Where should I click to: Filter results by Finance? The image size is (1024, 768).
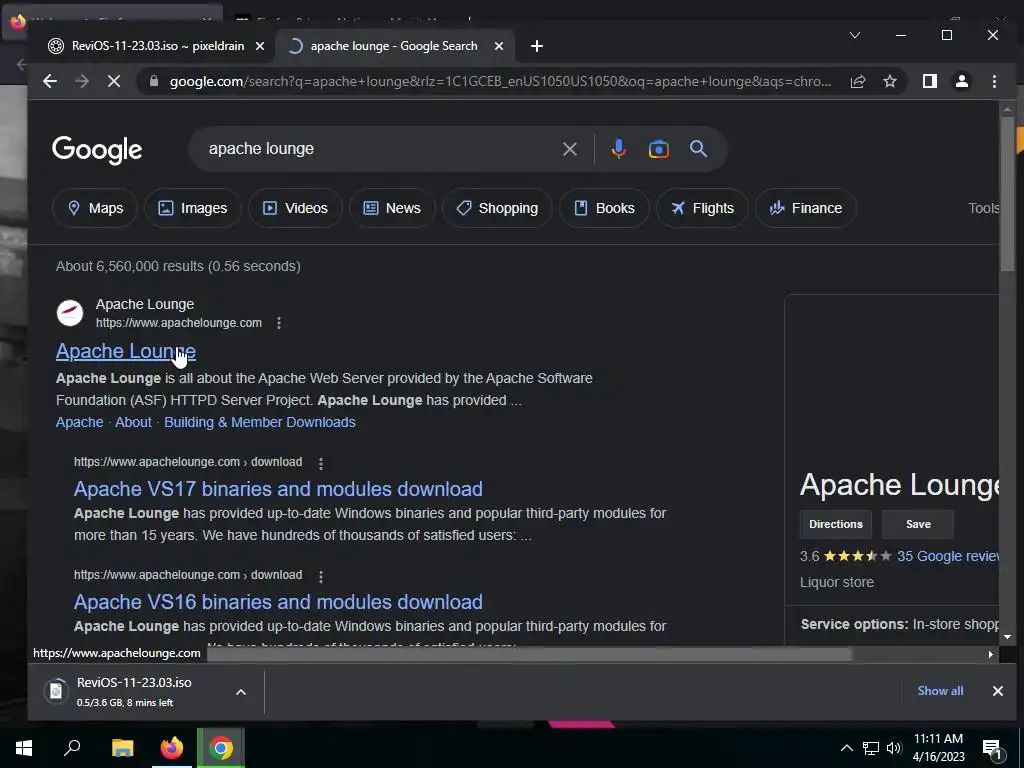[805, 208]
